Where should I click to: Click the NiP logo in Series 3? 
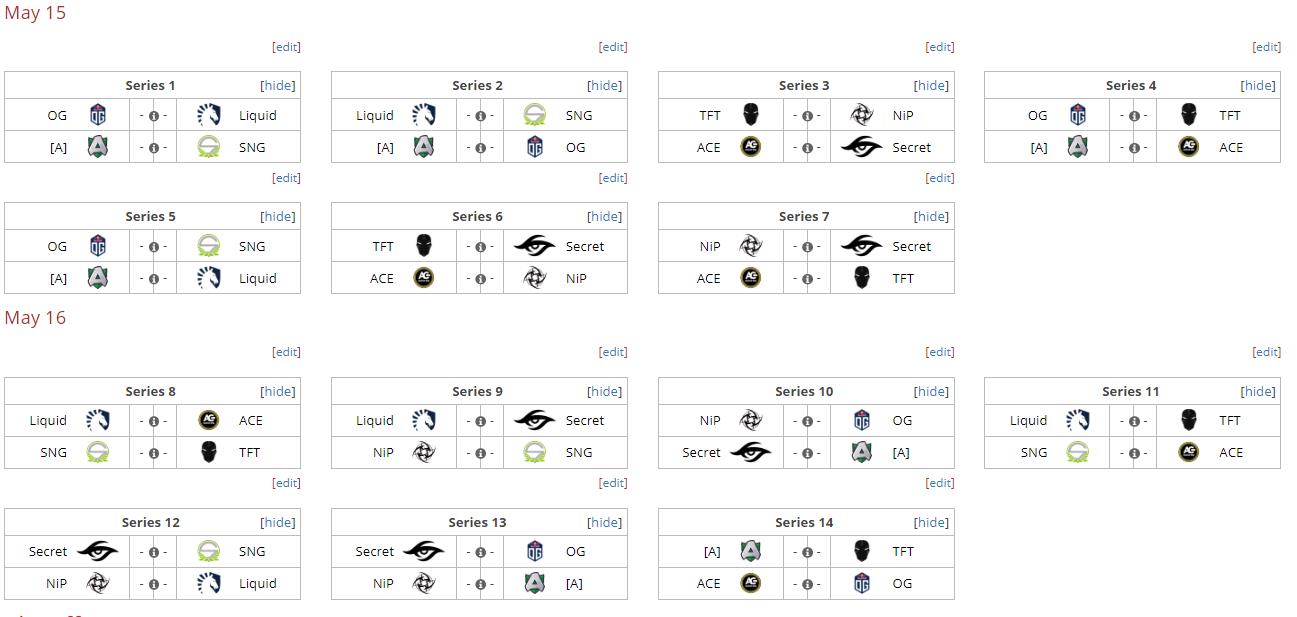click(861, 115)
